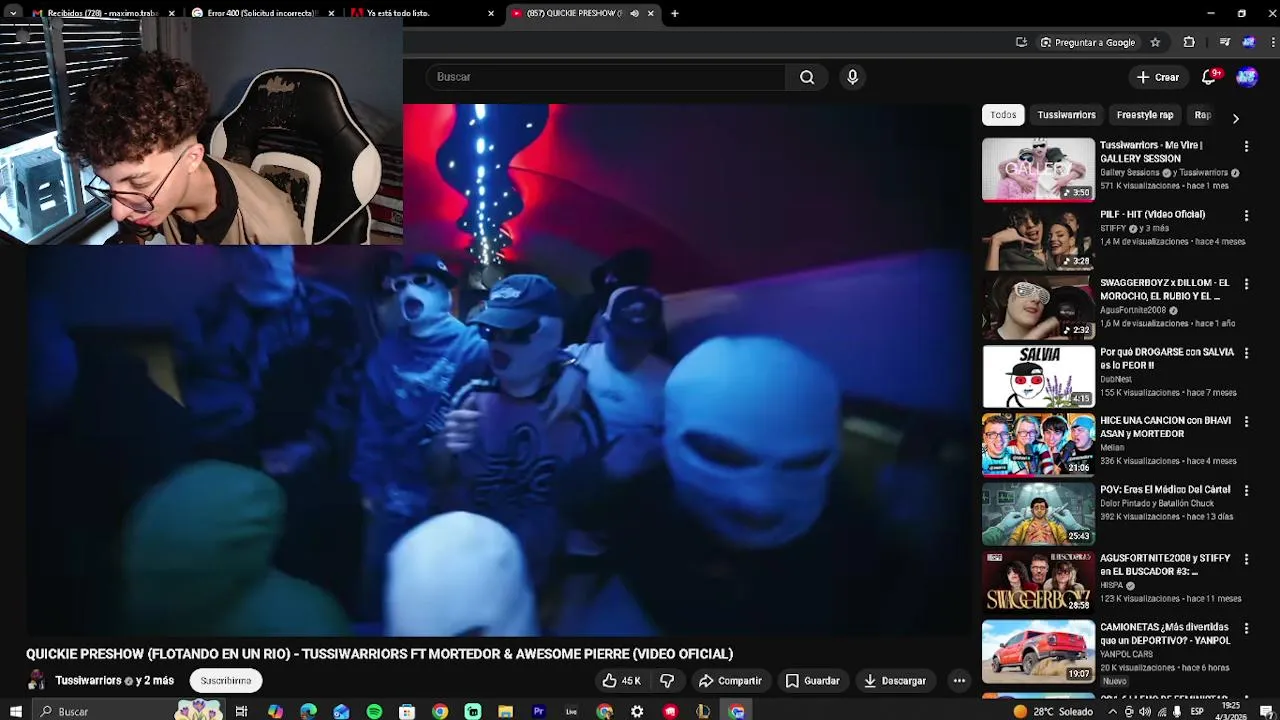Mute the YouTube tab via speaker icon
This screenshot has width=1280, height=720.
(x=634, y=14)
